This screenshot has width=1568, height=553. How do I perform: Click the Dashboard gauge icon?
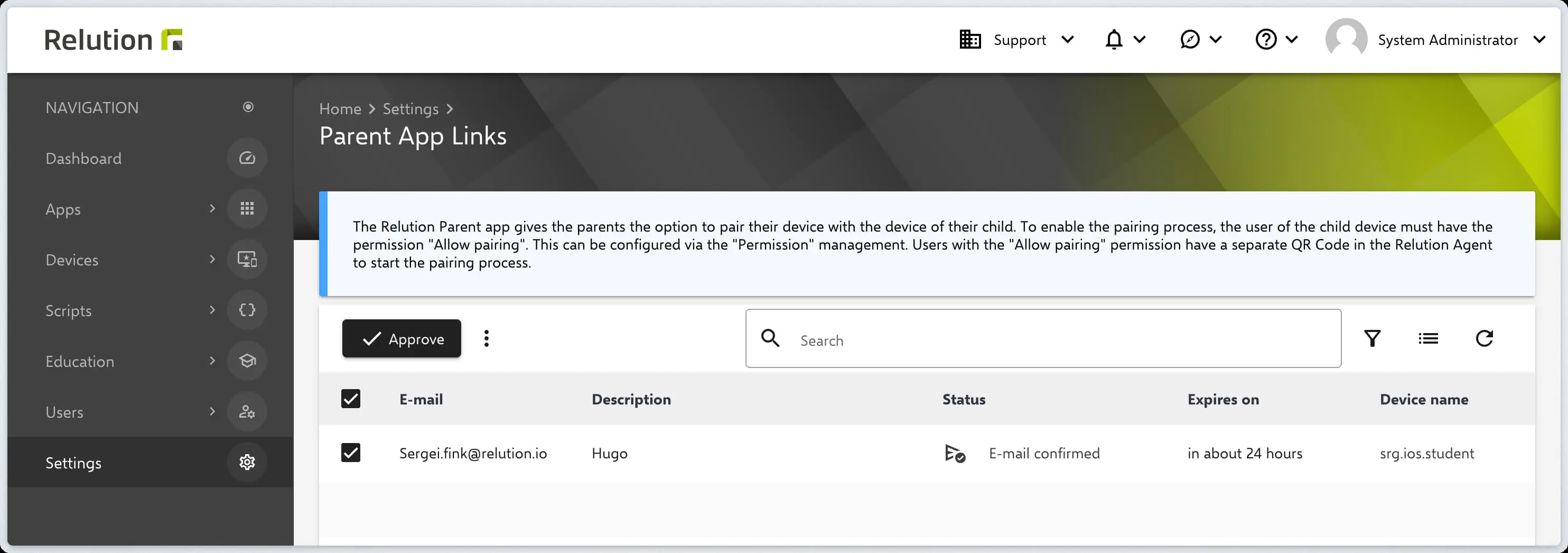tap(247, 159)
